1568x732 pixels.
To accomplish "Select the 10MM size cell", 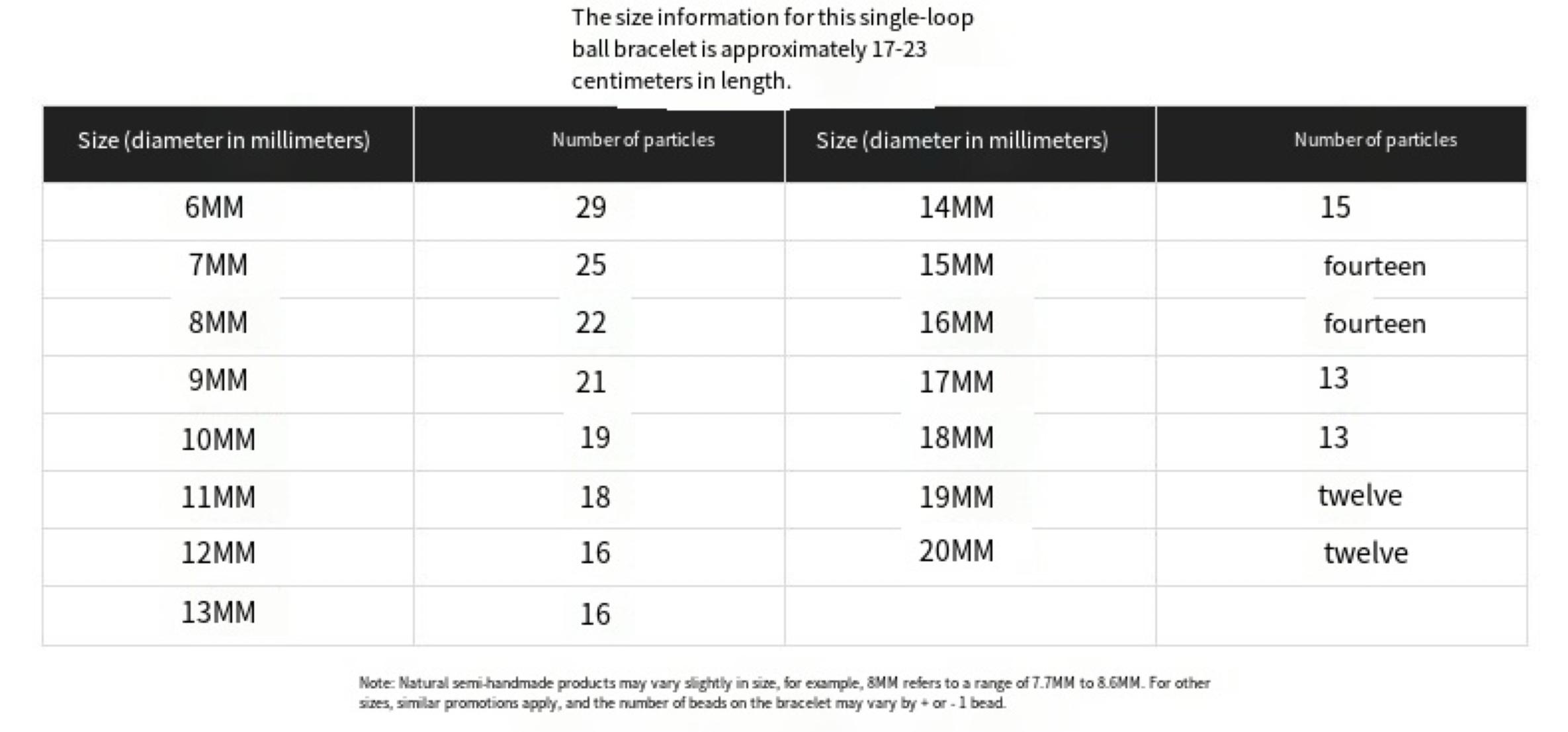I will click(218, 439).
